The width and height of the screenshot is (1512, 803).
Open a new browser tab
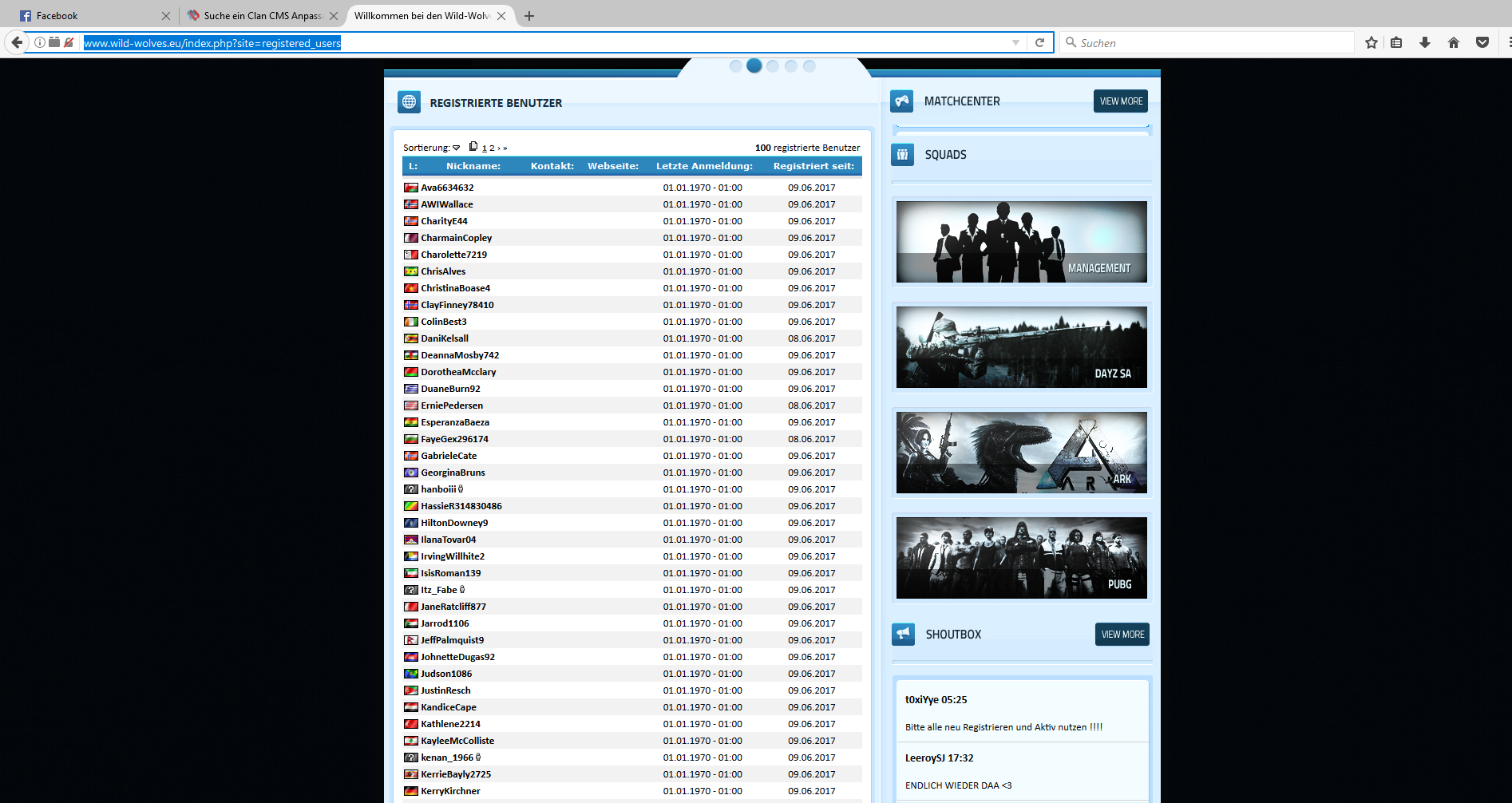(x=529, y=16)
